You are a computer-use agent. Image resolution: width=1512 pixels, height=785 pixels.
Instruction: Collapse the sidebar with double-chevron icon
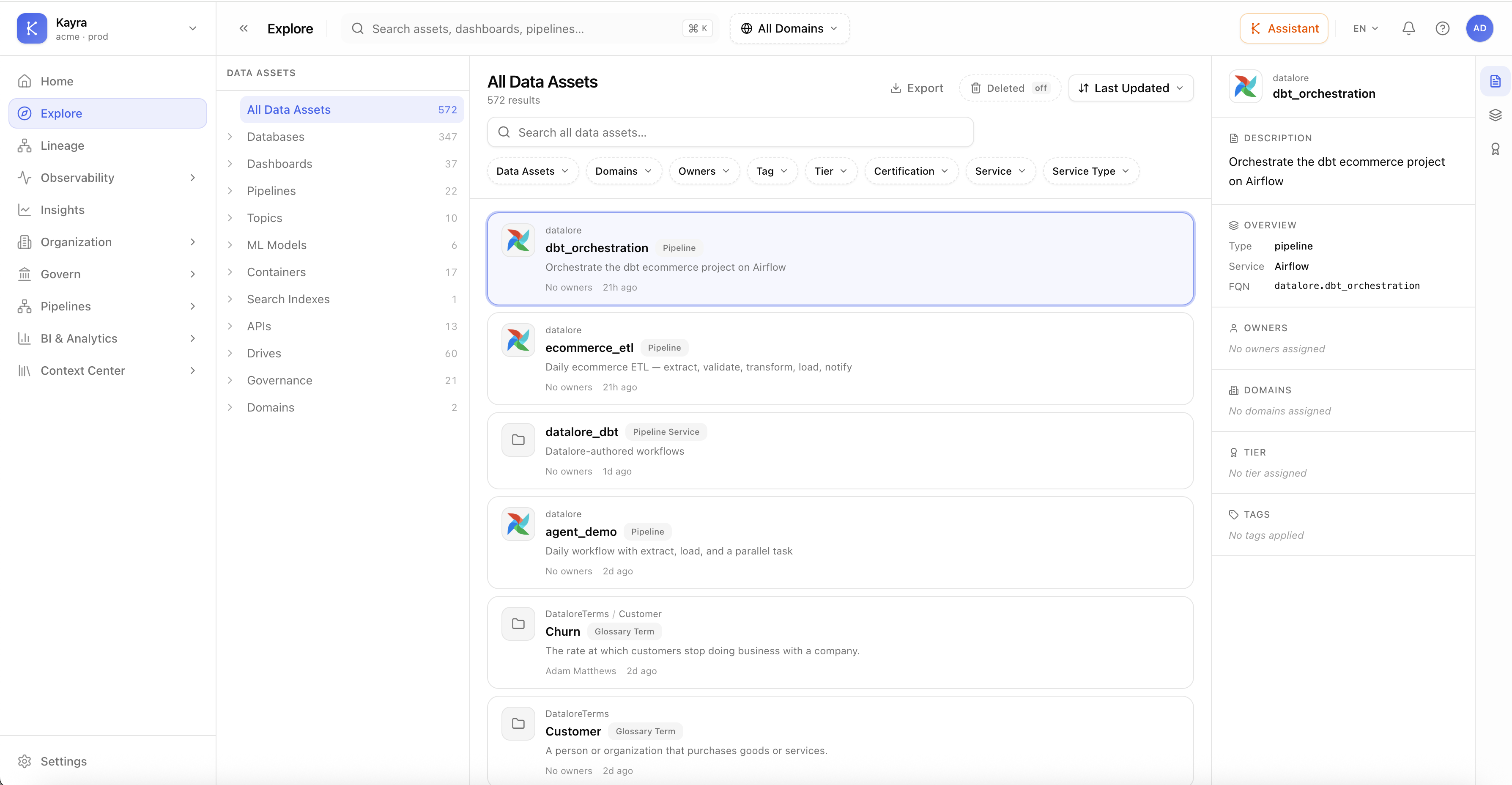(244, 28)
